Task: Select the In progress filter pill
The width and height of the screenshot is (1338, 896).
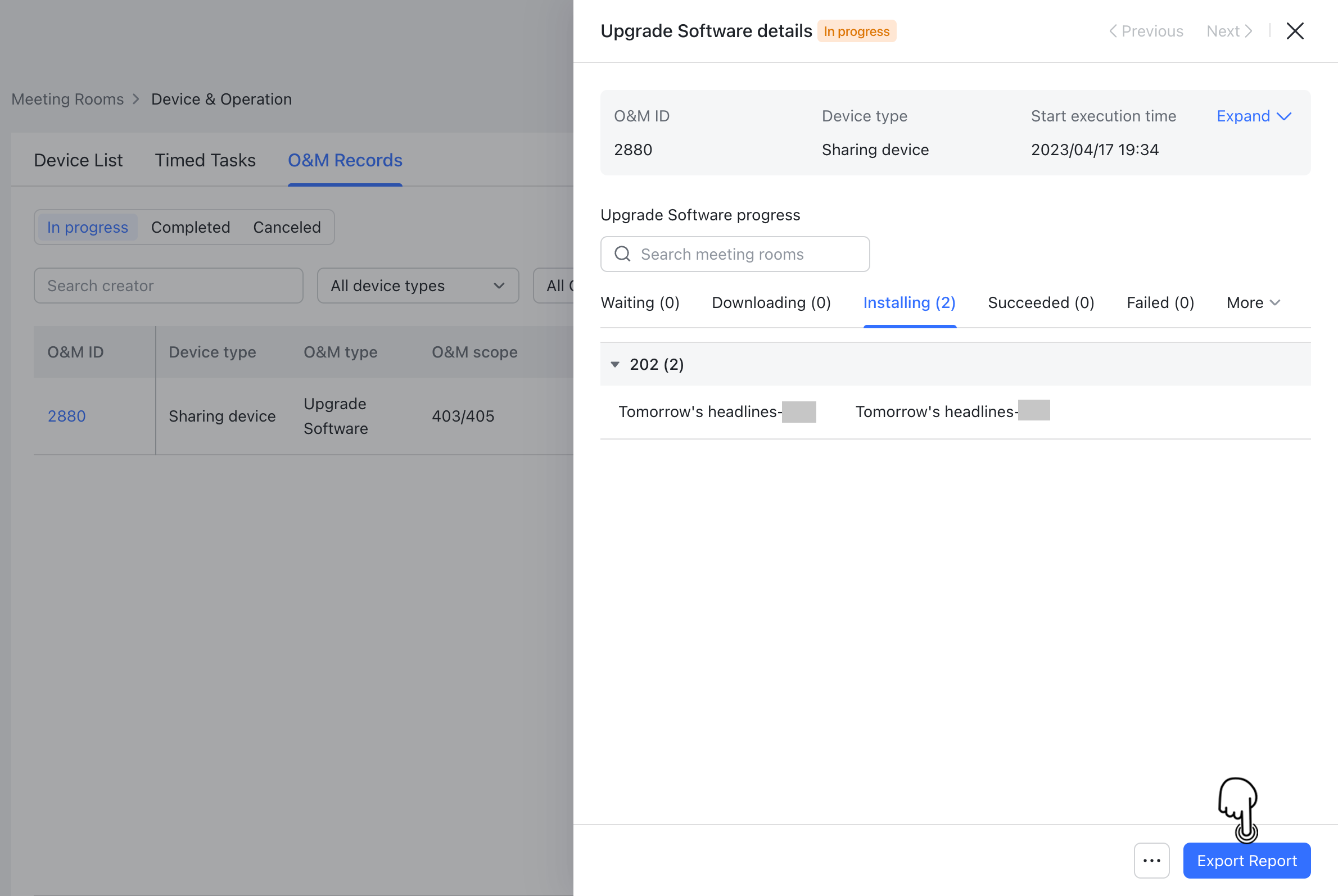Action: click(87, 227)
